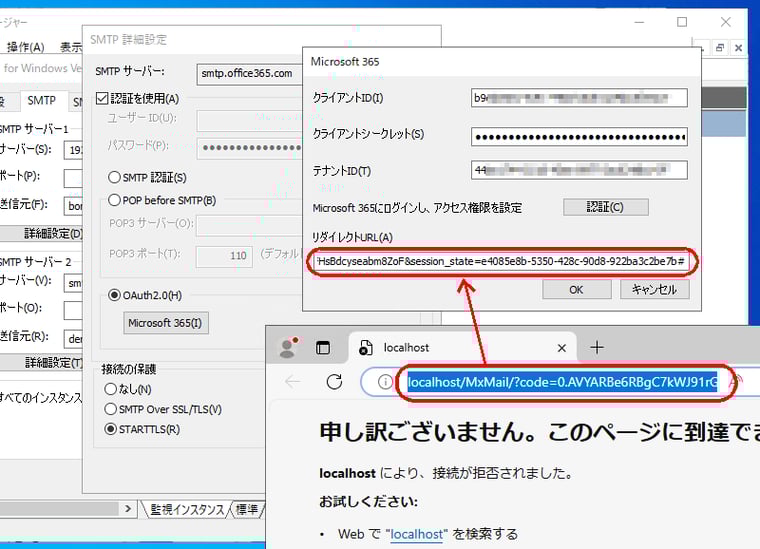760x549 pixels.
Task: Click the read aloud icon in address bar
Action: point(734,382)
